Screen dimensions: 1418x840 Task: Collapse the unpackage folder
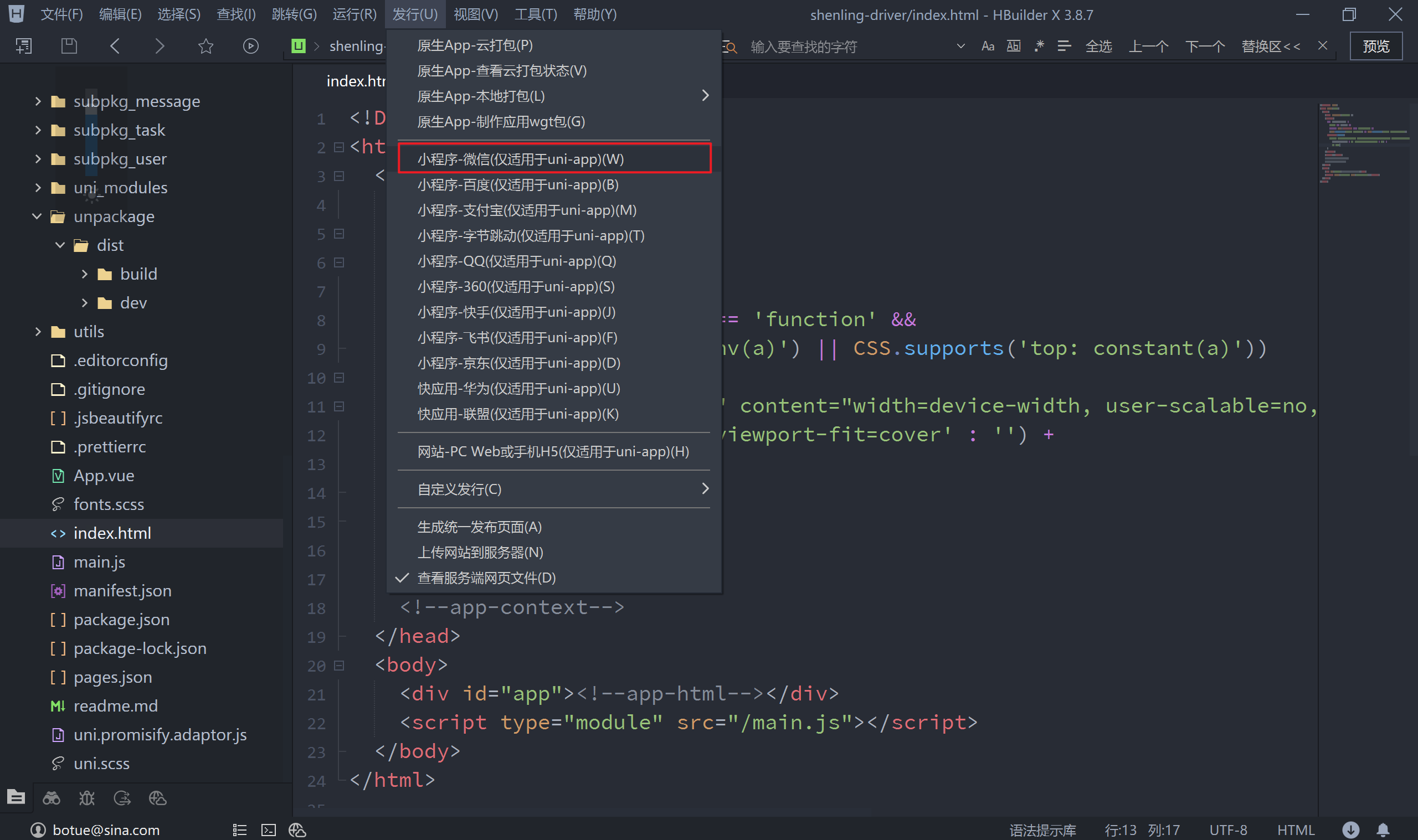tap(37, 216)
